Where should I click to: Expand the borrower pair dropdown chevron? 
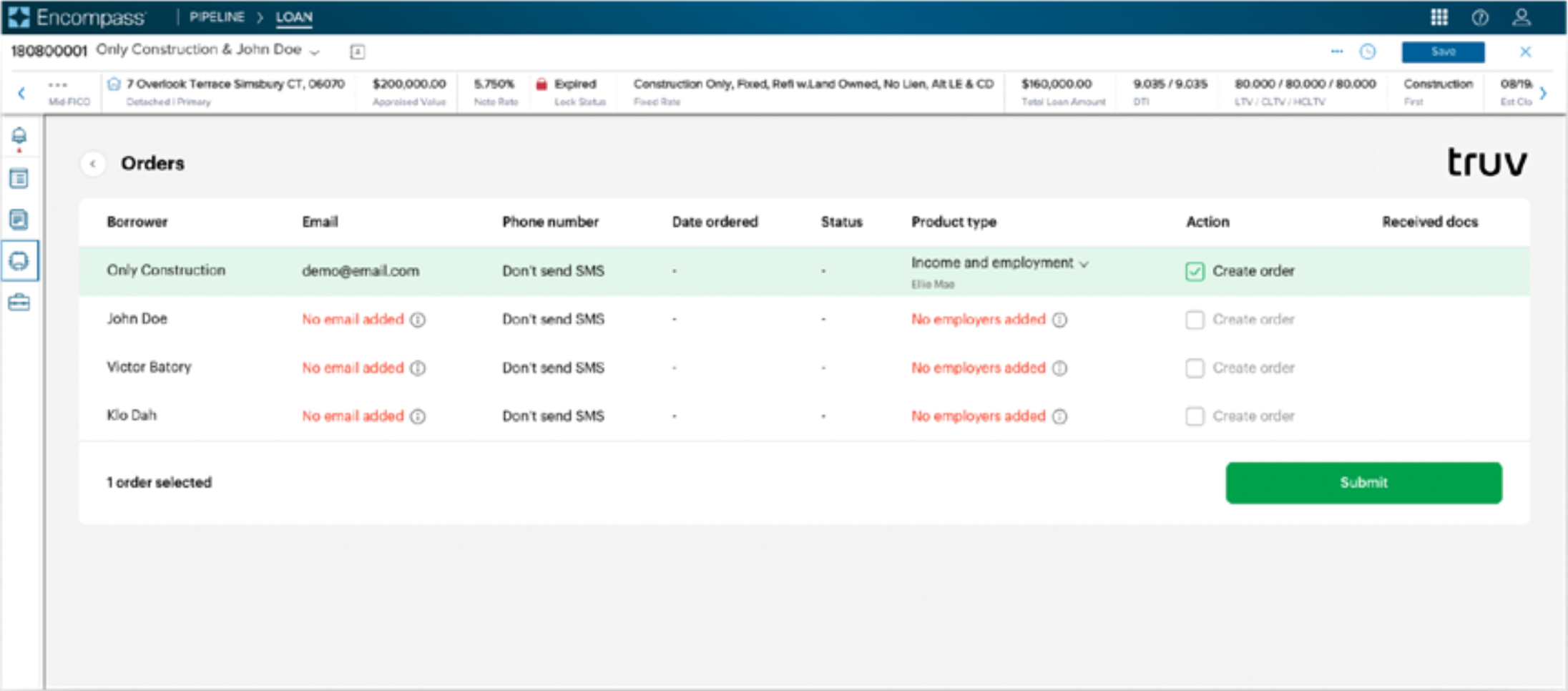[315, 52]
